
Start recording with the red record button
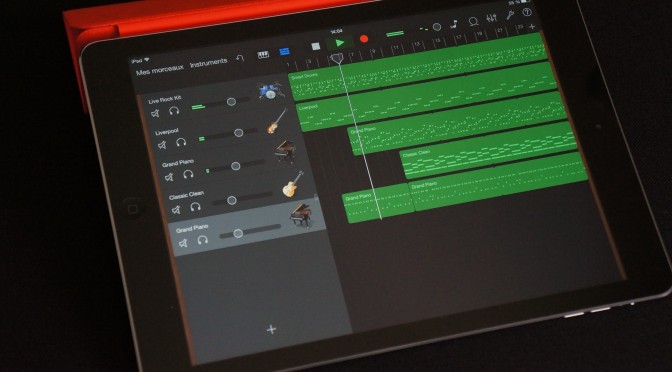pos(364,39)
